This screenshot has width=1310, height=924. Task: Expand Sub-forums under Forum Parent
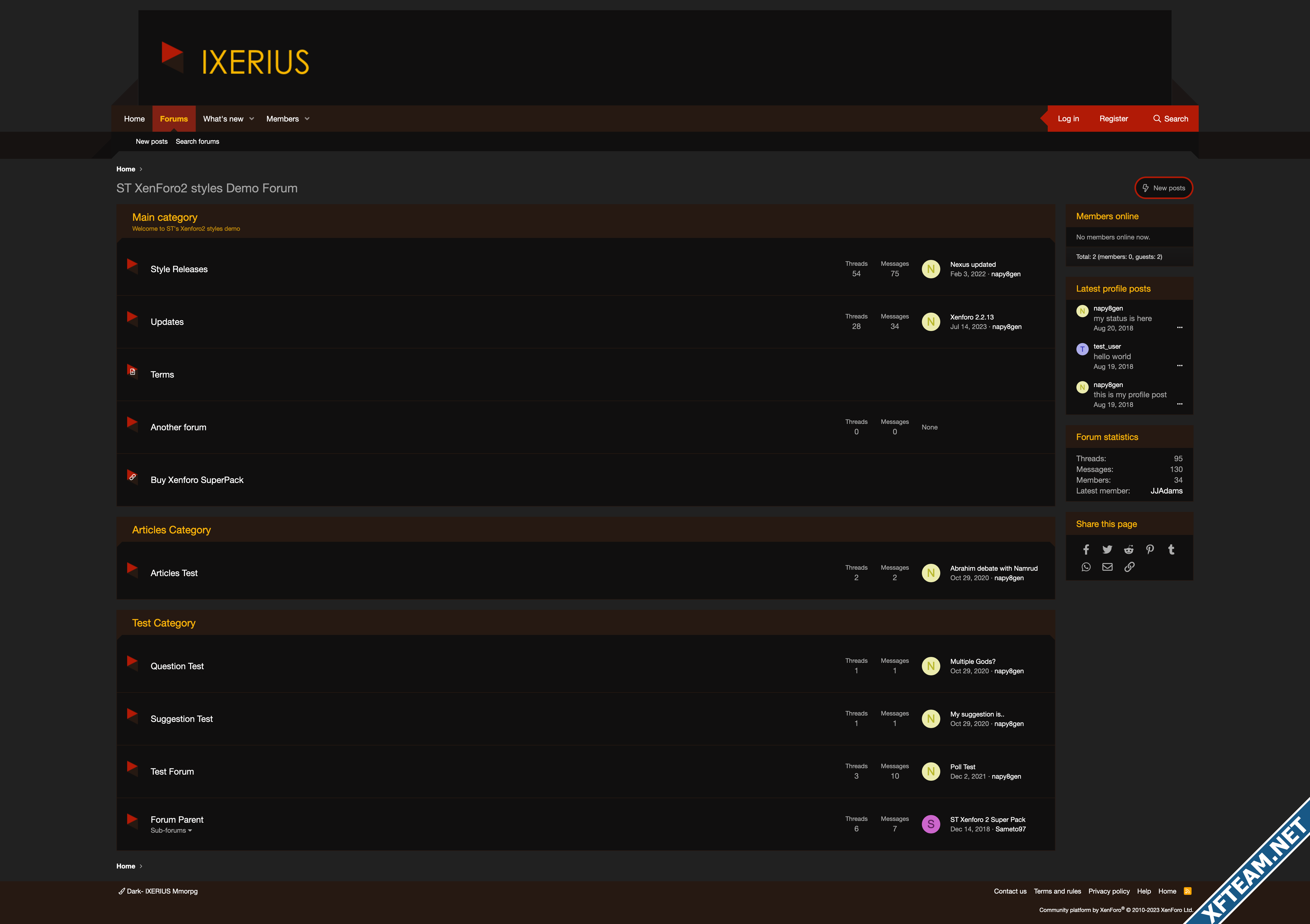(171, 830)
